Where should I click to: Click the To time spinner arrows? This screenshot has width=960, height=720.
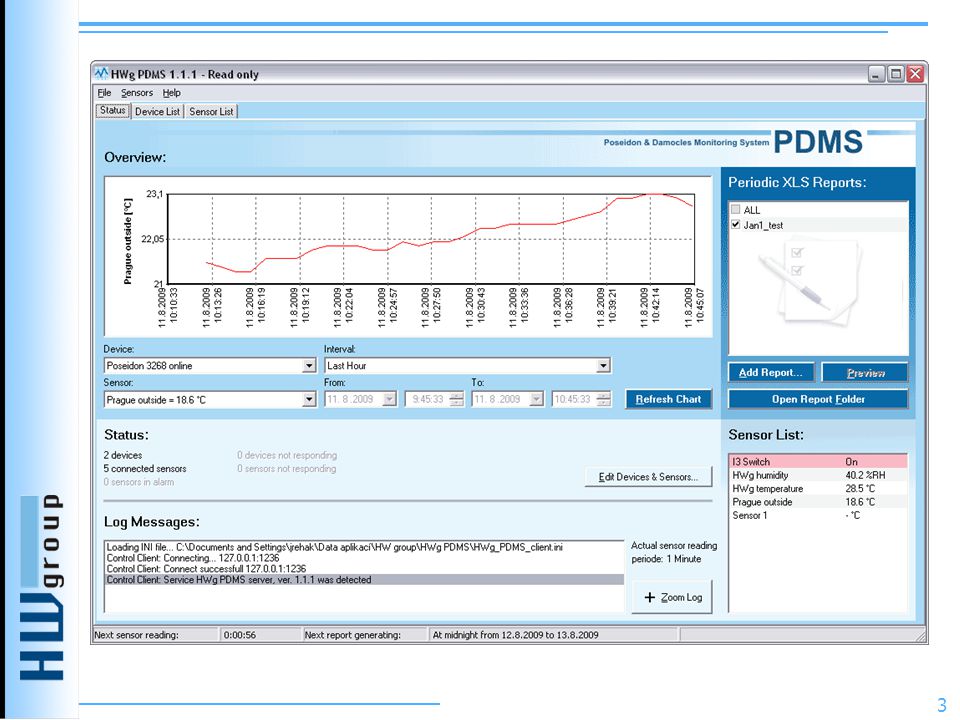(603, 399)
